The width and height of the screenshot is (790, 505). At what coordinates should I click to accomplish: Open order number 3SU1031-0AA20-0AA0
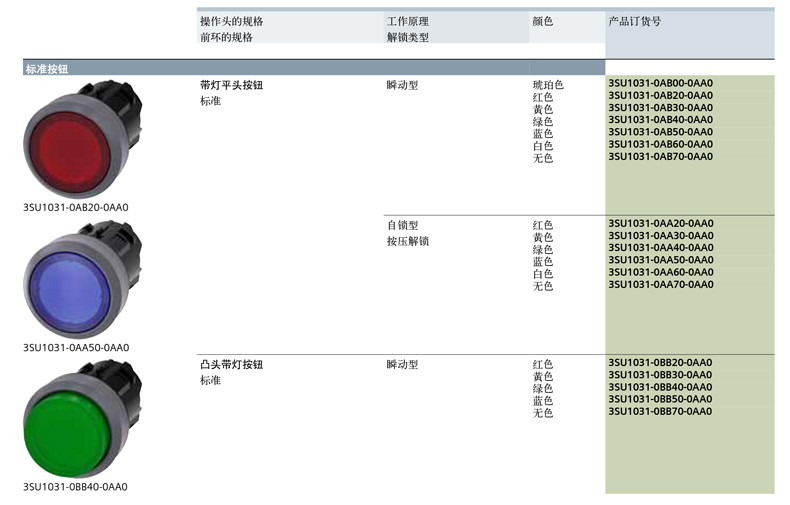click(660, 224)
